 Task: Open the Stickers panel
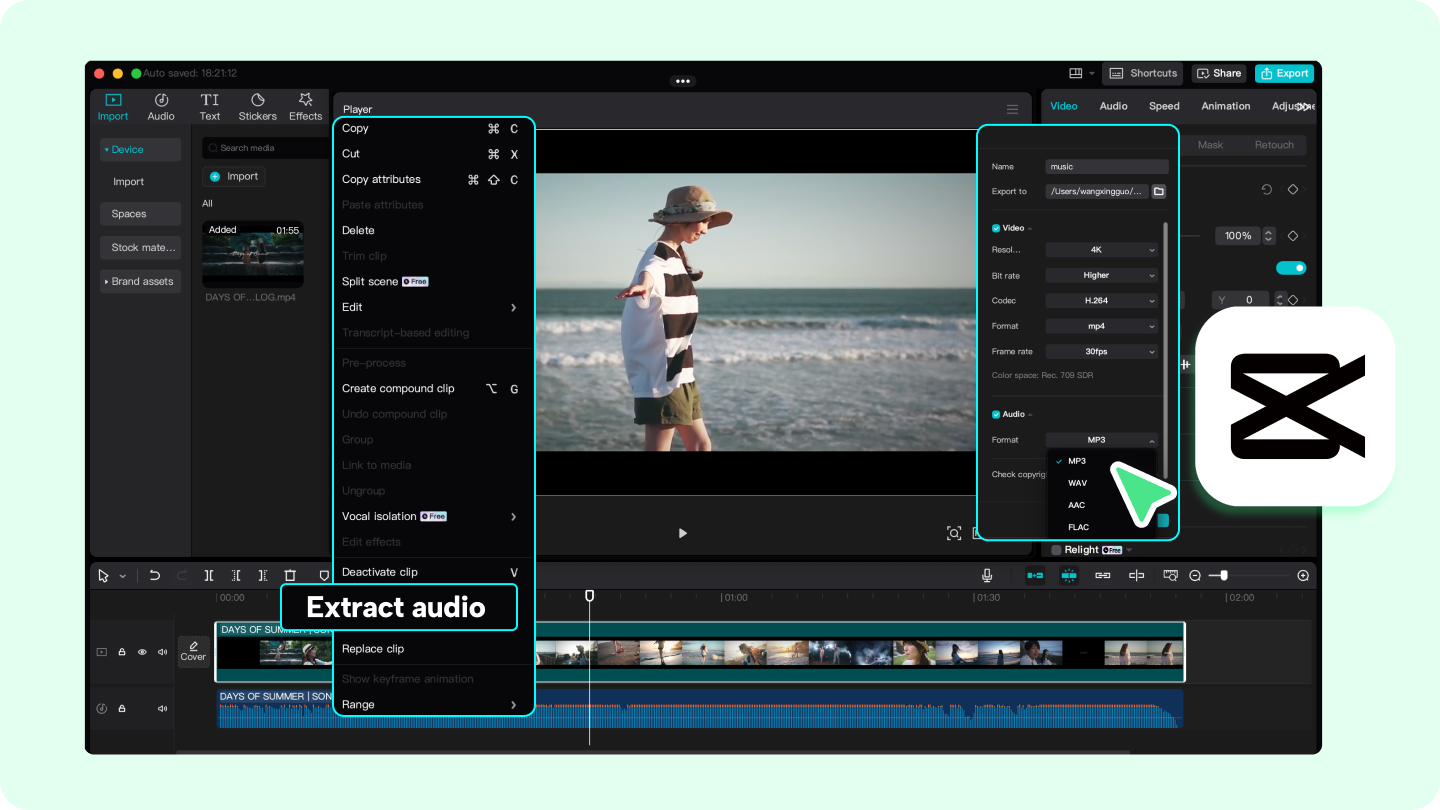(x=257, y=106)
